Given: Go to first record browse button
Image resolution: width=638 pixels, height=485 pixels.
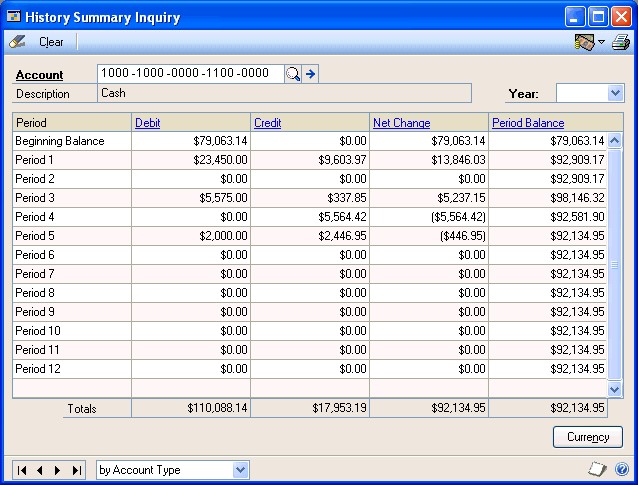Looking at the screenshot, I should [x=22, y=470].
